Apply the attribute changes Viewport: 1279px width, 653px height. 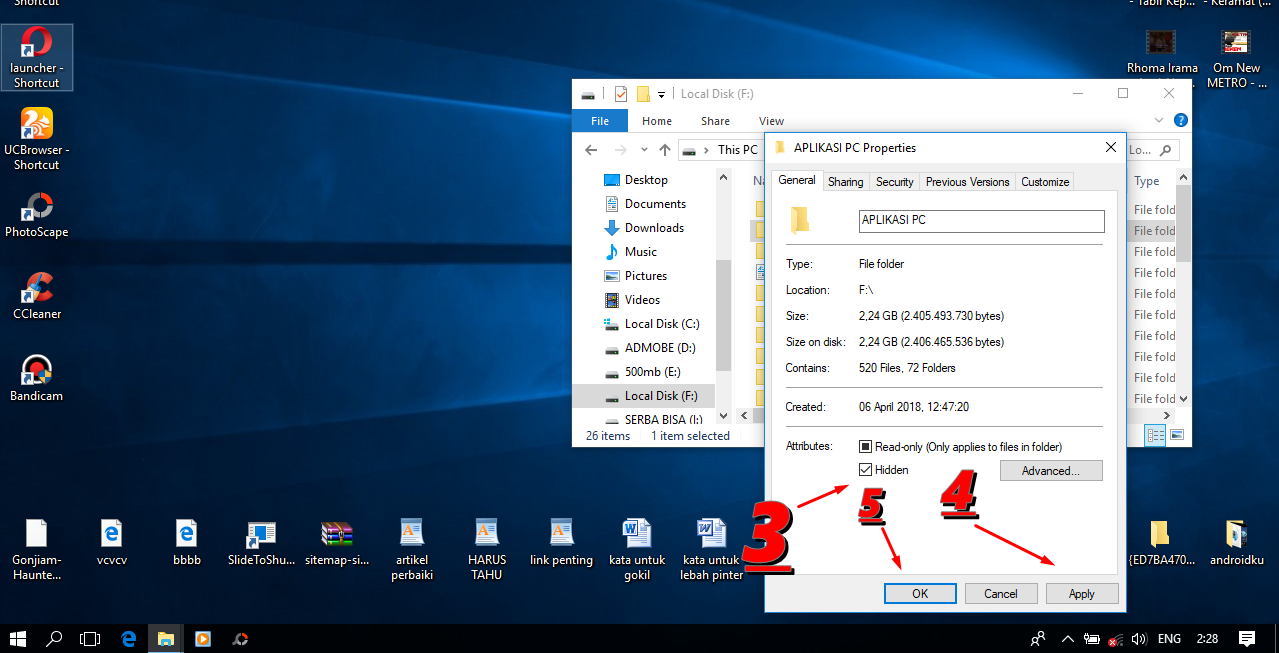pyautogui.click(x=1082, y=593)
